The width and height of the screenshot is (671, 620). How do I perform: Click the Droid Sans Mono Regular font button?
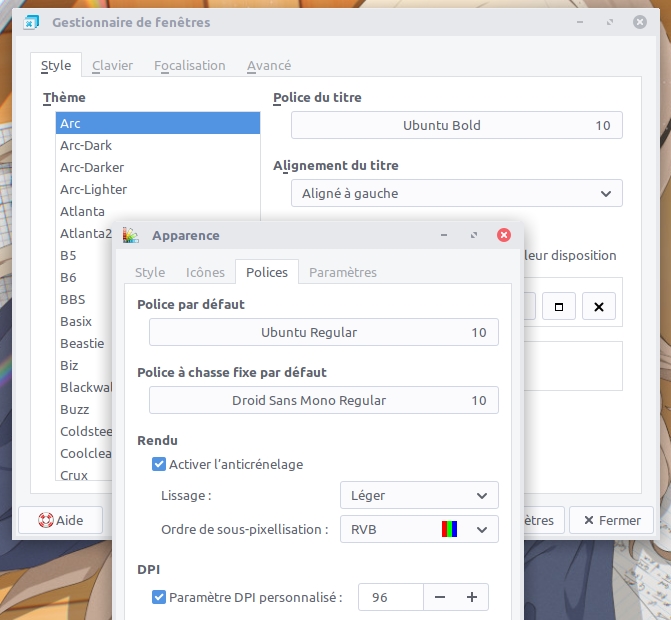(x=324, y=400)
